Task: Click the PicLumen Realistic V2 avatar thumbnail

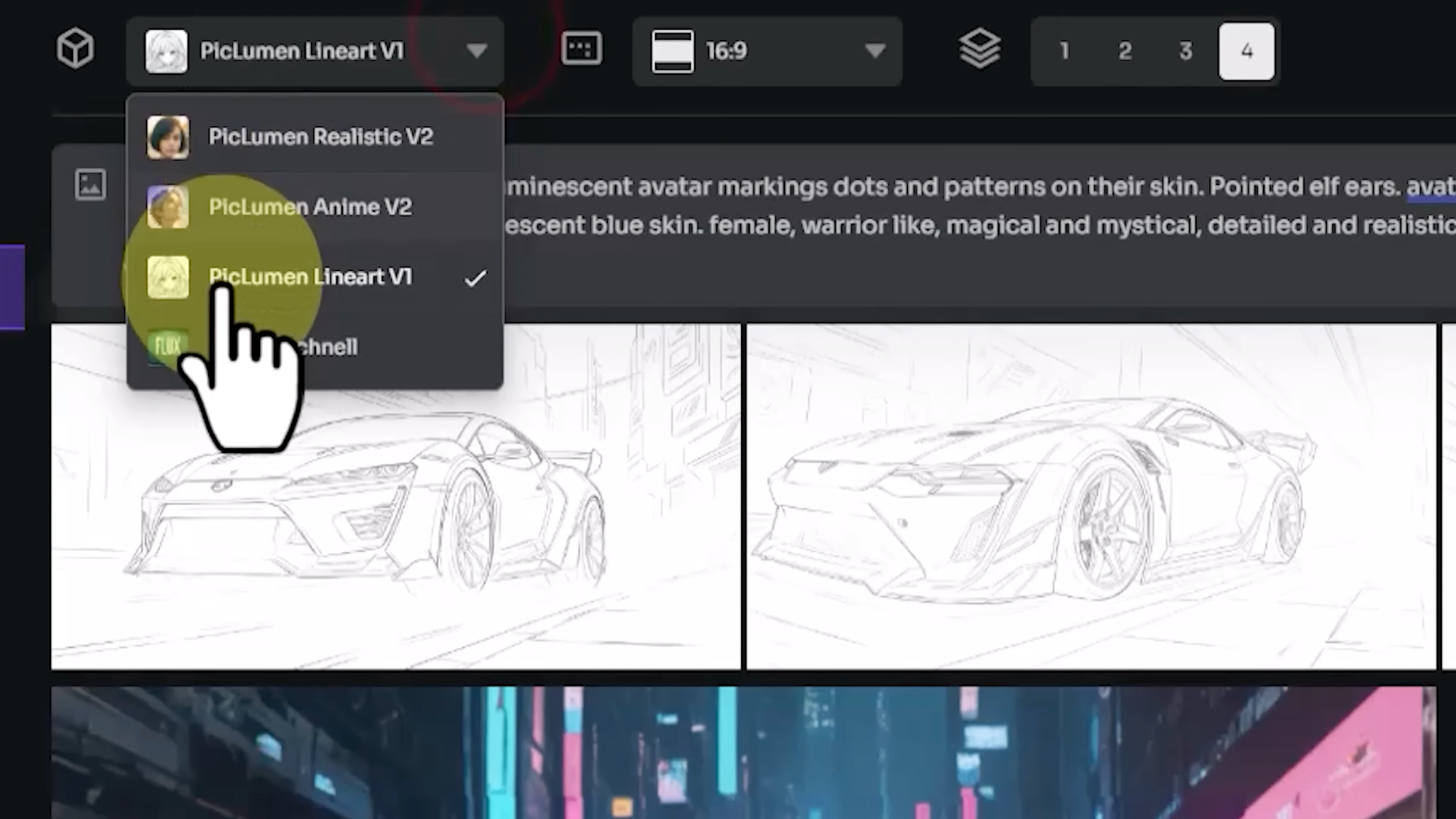Action: click(x=167, y=137)
